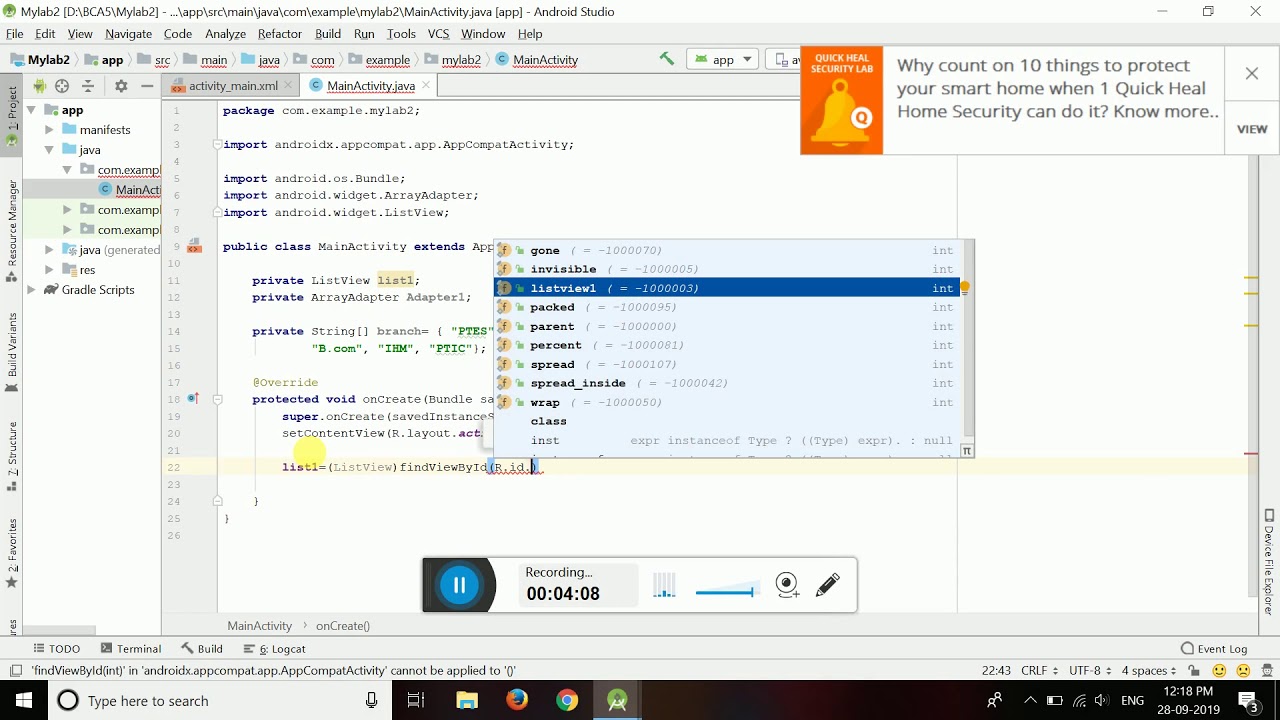Image resolution: width=1280 pixels, height=720 pixels.
Task: Pause the screen recording
Action: tap(459, 585)
